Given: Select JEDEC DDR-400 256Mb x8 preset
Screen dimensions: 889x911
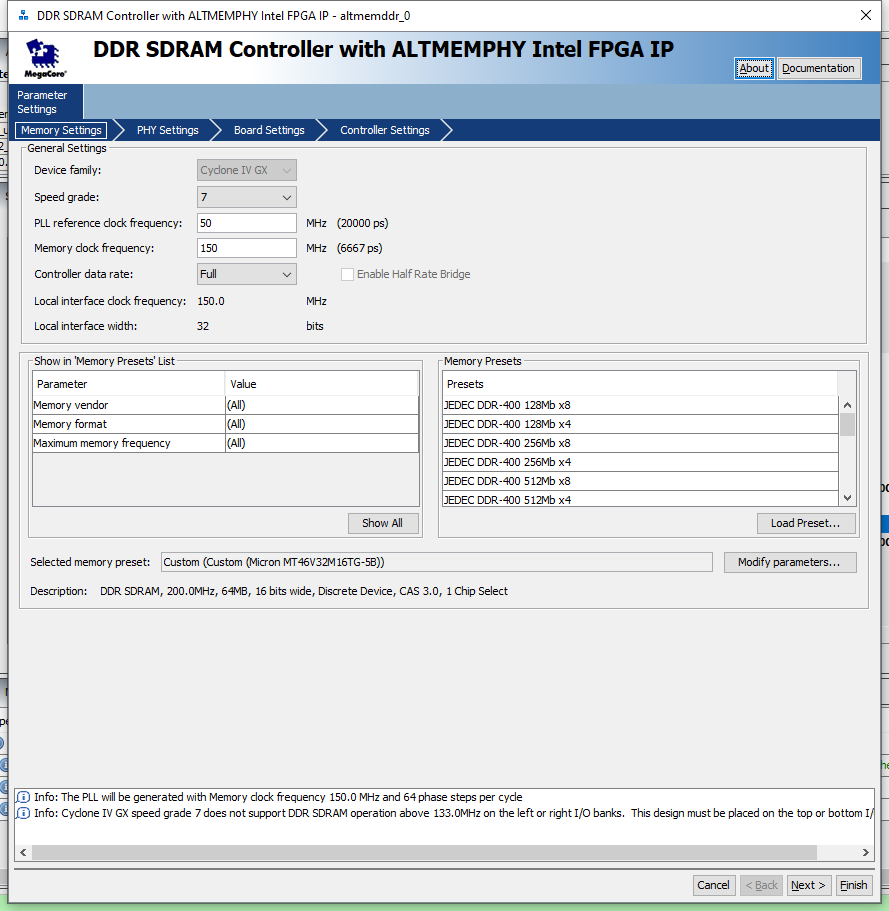Looking at the screenshot, I should [640, 443].
